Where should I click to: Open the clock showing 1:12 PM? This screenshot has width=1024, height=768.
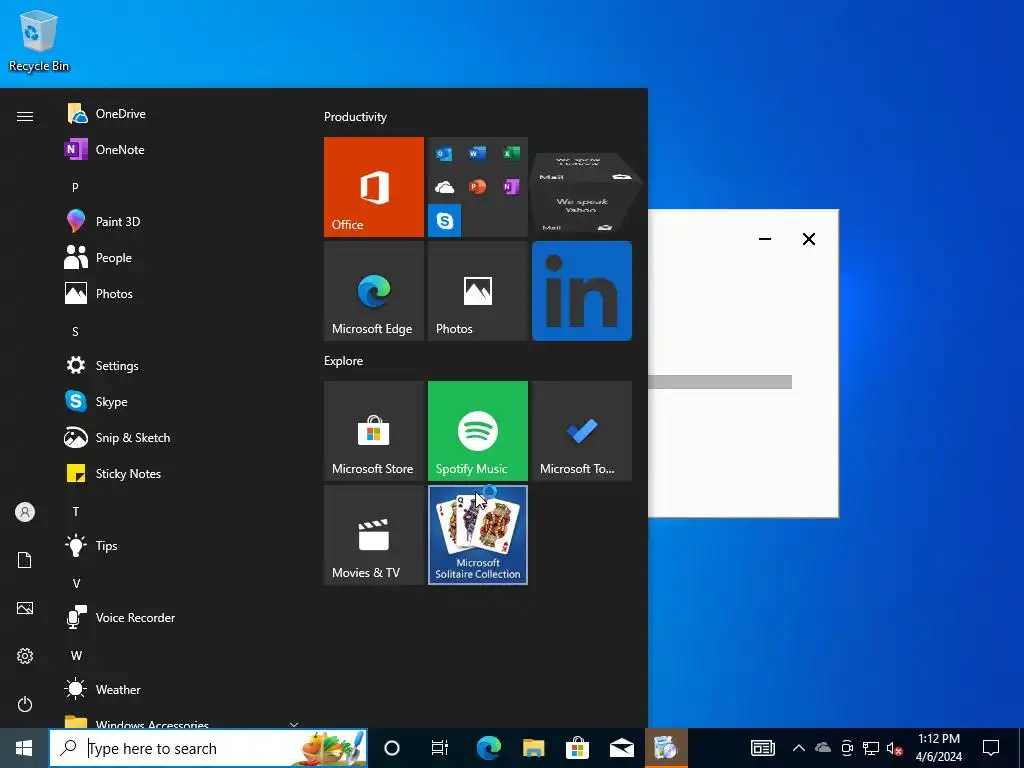click(938, 748)
